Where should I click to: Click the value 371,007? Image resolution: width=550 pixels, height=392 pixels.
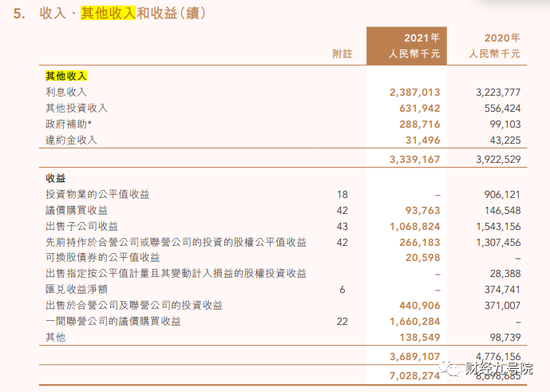pyautogui.click(x=502, y=305)
